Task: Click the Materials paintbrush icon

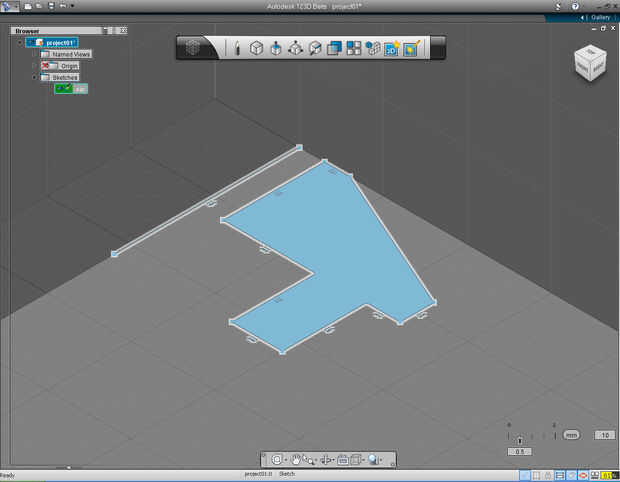Action: [412, 48]
